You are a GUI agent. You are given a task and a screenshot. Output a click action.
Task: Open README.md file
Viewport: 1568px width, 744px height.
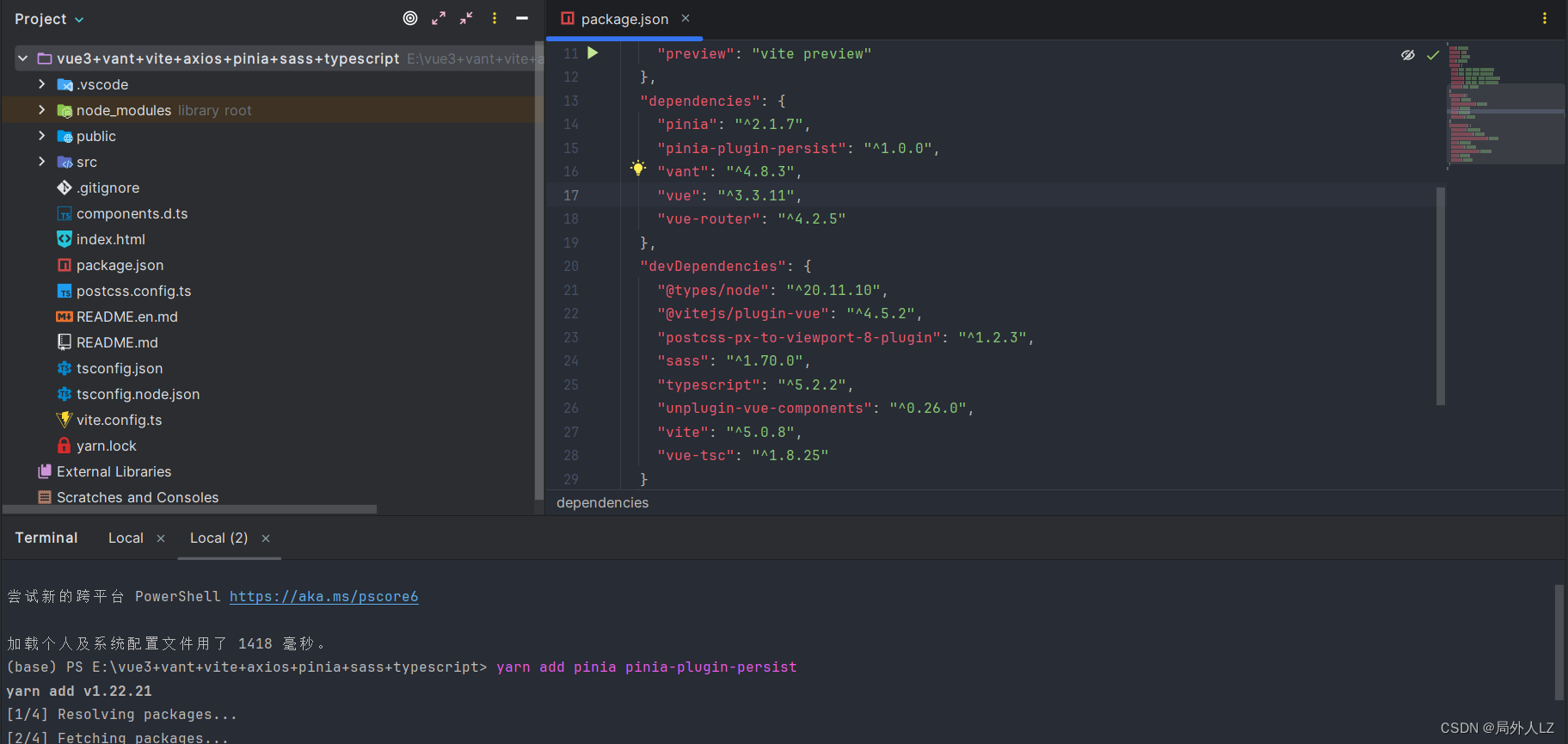[117, 342]
